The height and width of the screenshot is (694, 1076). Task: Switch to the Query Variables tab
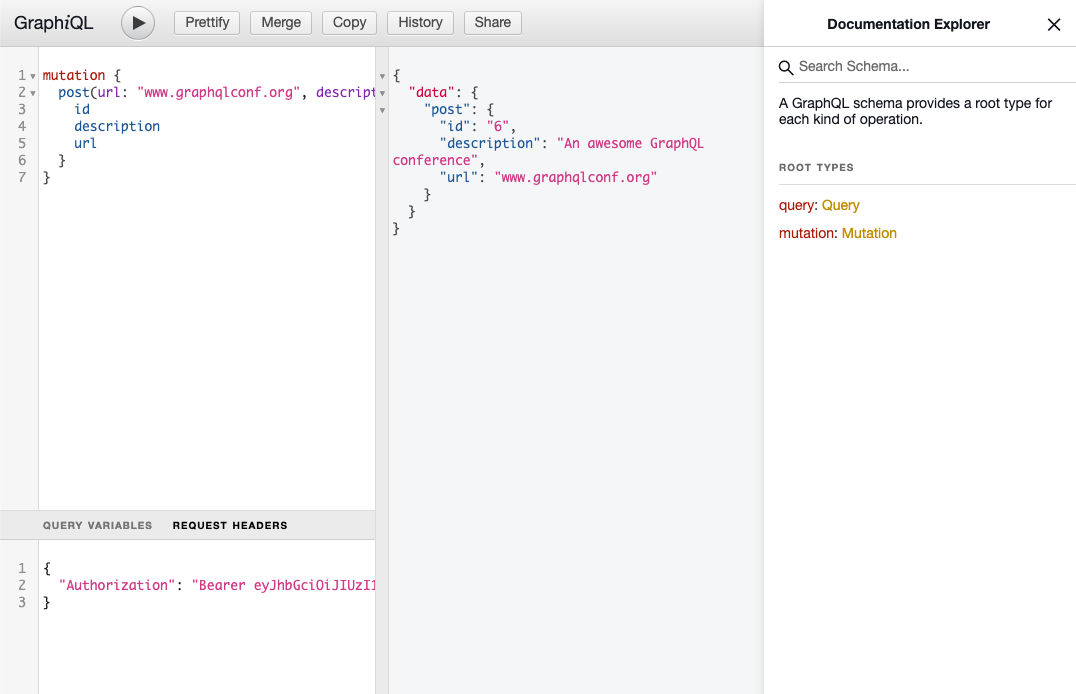97,525
